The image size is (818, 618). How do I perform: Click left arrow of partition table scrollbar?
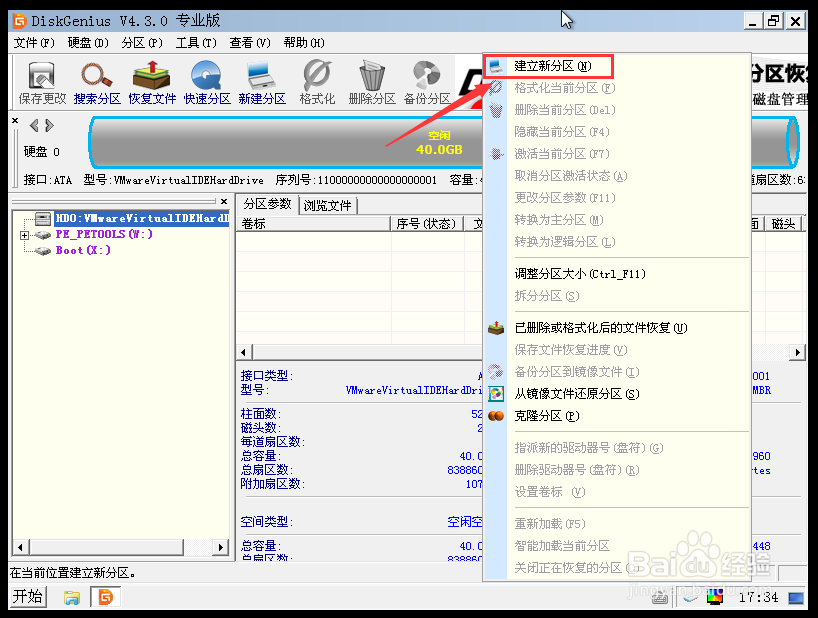pyautogui.click(x=245, y=353)
